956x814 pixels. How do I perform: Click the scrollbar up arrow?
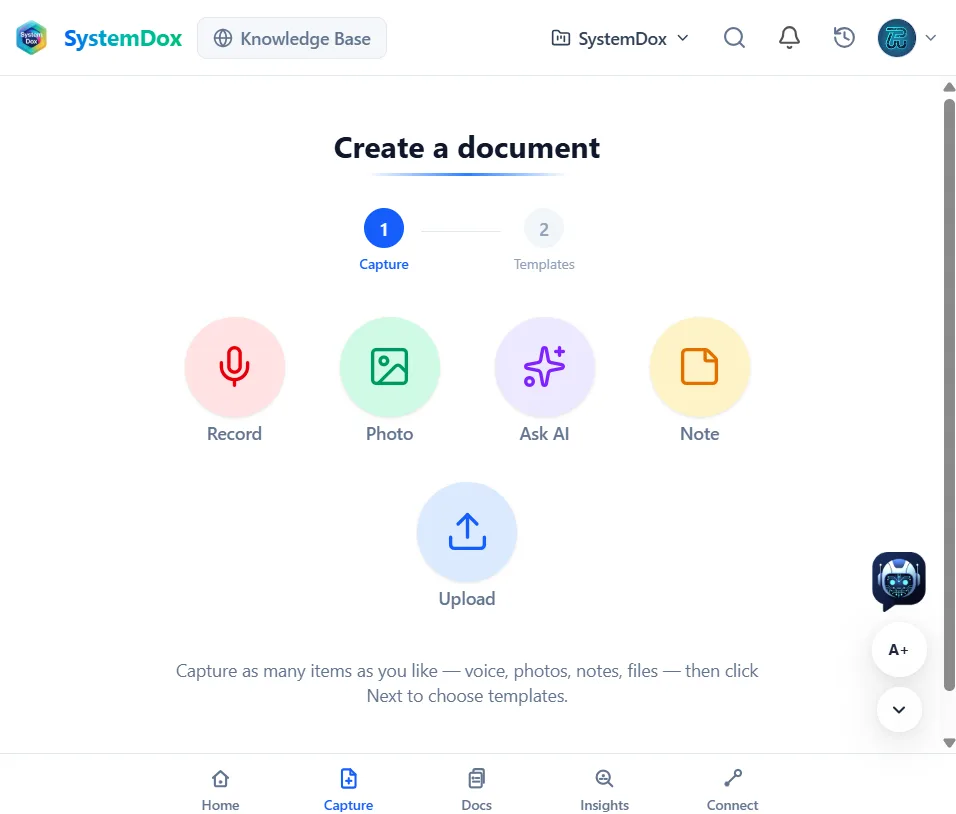949,87
